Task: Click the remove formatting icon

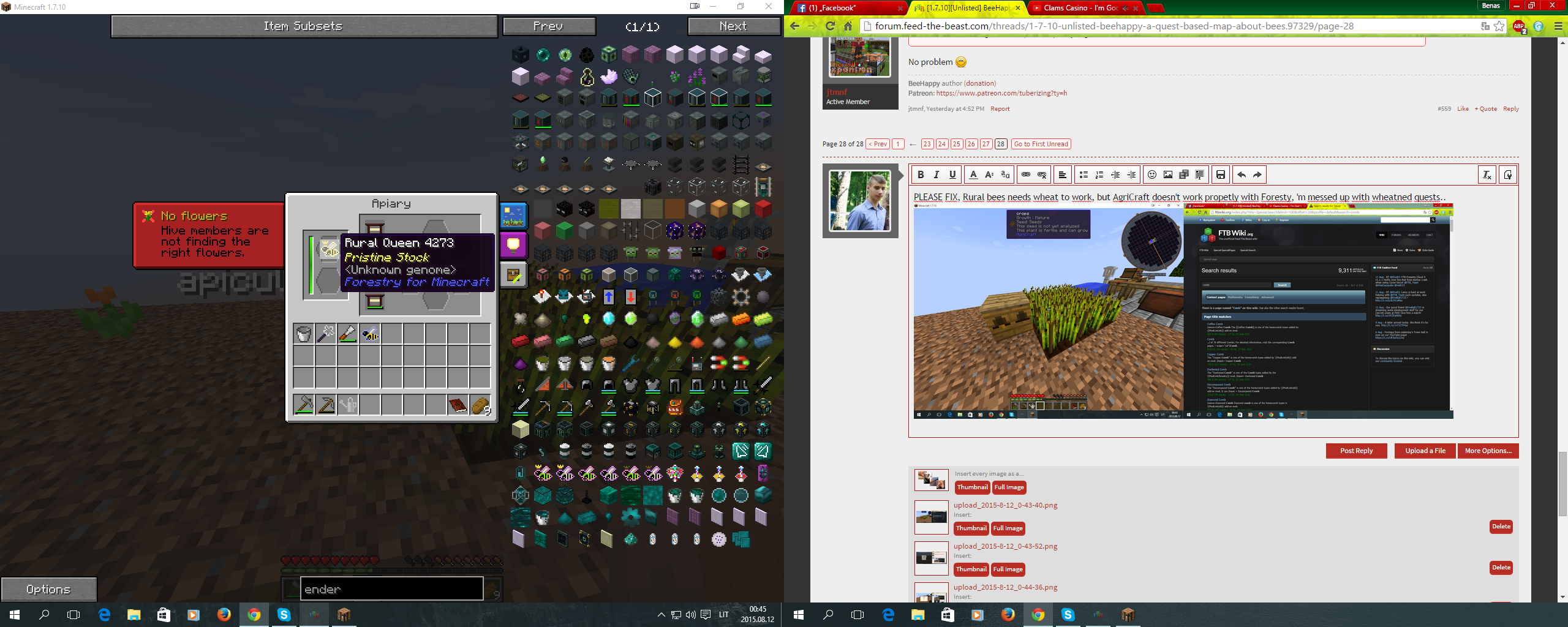Action: pos(1487,175)
